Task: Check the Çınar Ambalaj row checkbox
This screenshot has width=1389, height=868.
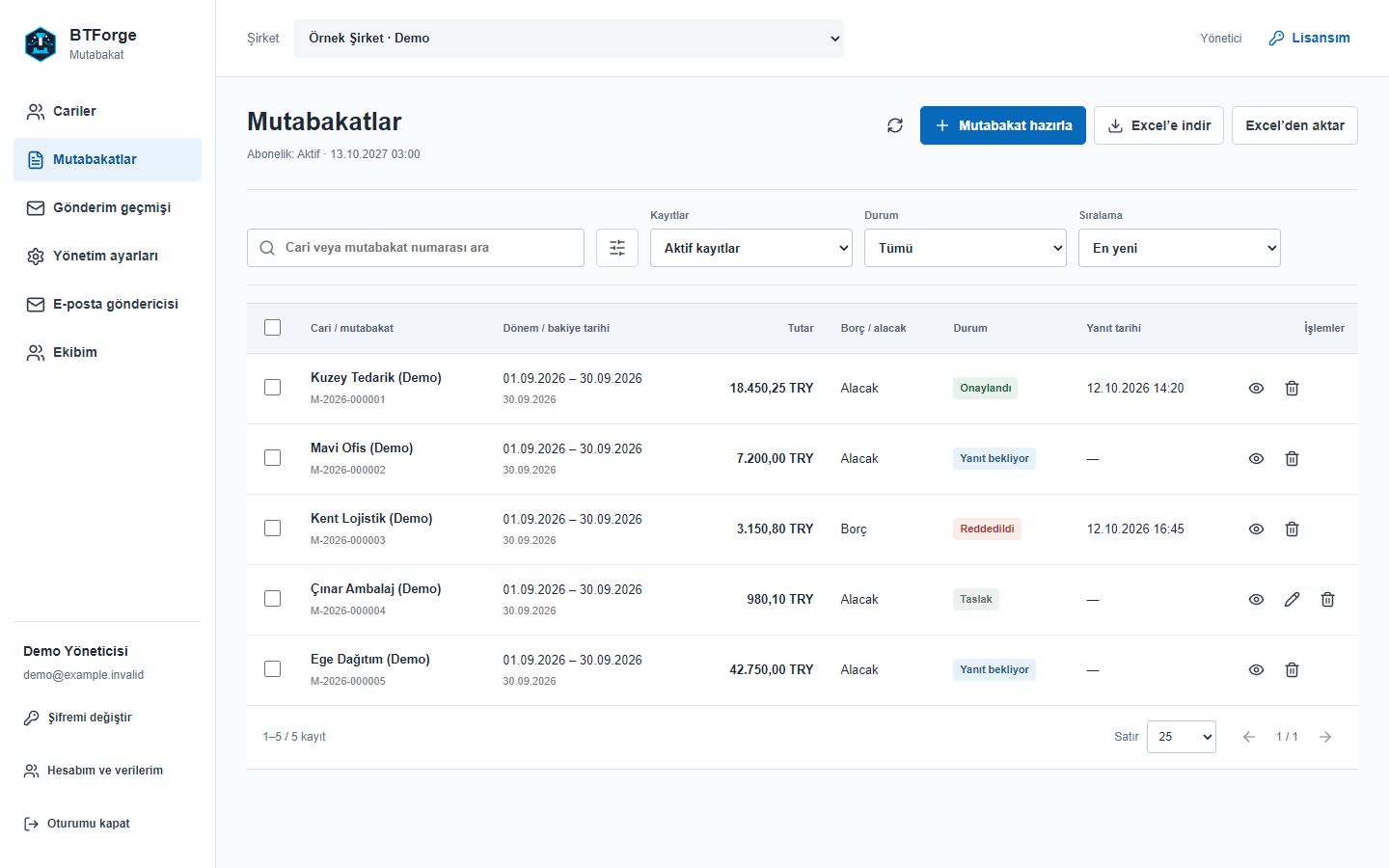Action: [x=272, y=598]
